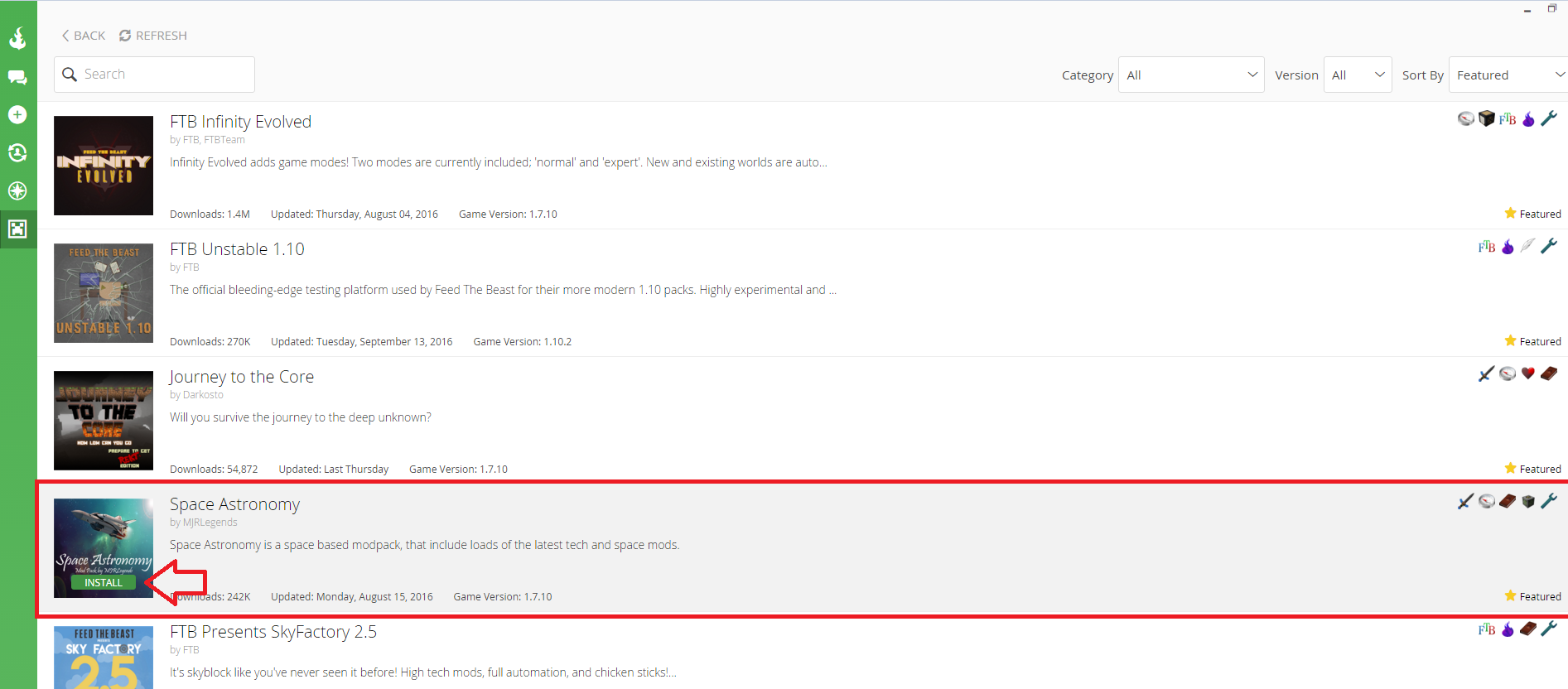Select the Infinity Evolved thumbnail
This screenshot has width=1568, height=689.
pos(104,166)
